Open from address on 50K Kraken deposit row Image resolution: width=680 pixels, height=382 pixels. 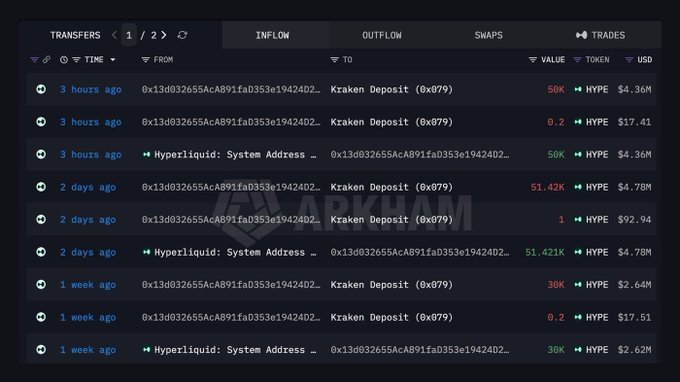231,89
